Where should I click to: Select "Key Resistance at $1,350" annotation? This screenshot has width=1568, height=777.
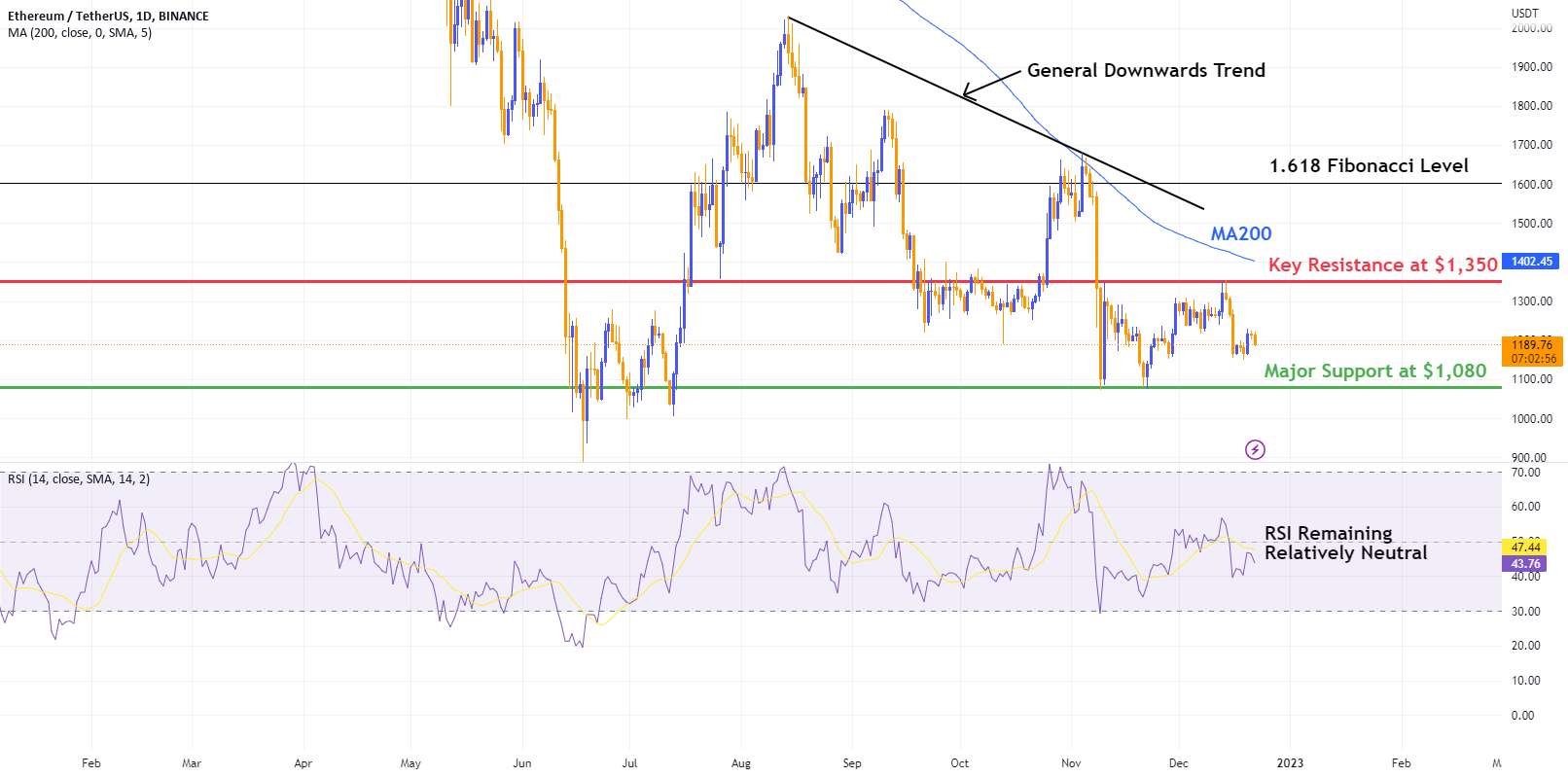pos(1383,265)
